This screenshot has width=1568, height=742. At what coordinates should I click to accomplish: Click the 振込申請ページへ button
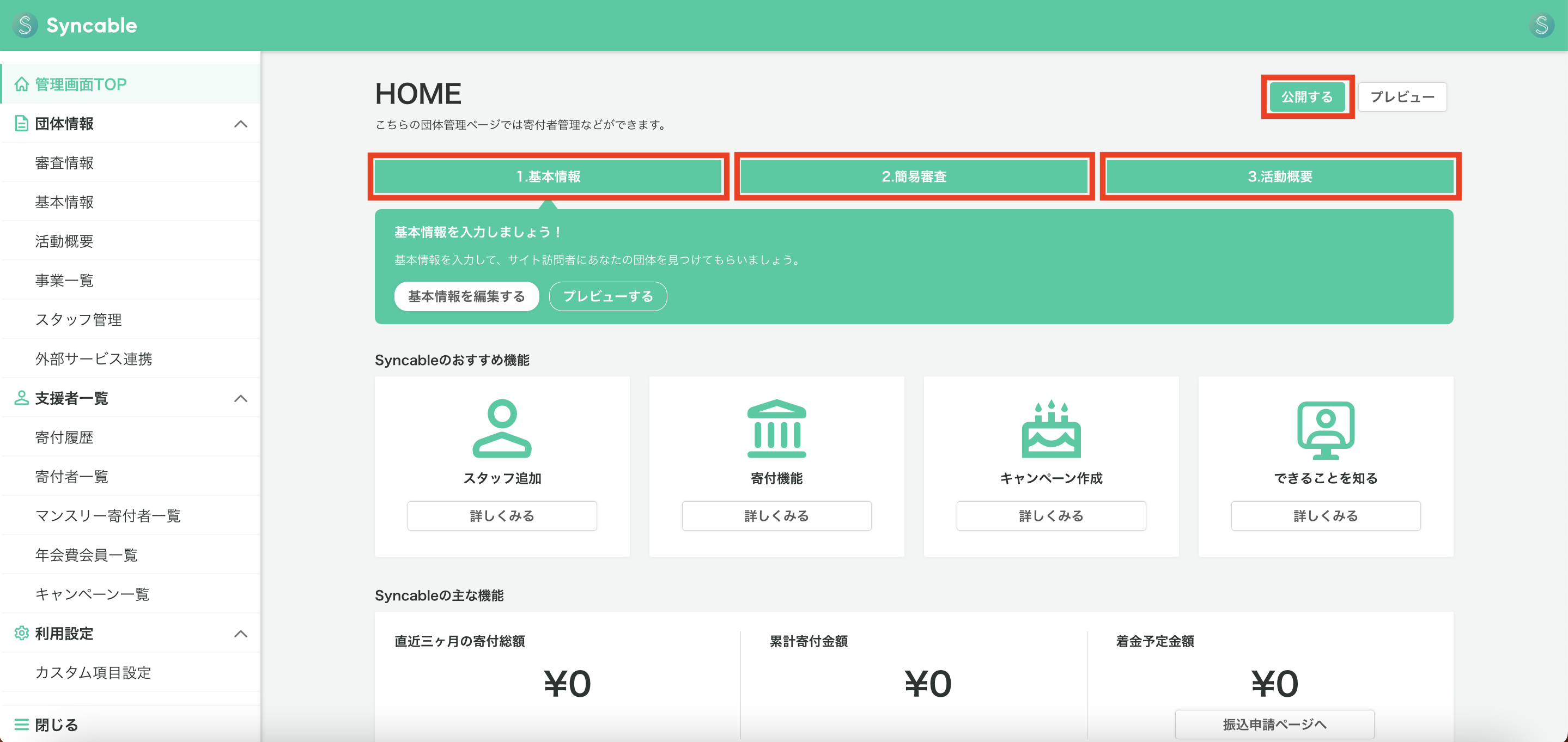pyautogui.click(x=1274, y=725)
